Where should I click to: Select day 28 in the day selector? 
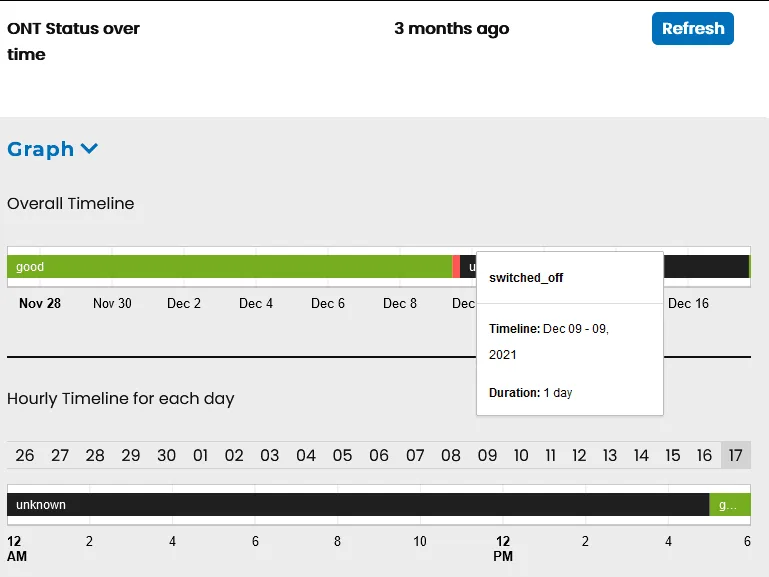[x=95, y=456]
